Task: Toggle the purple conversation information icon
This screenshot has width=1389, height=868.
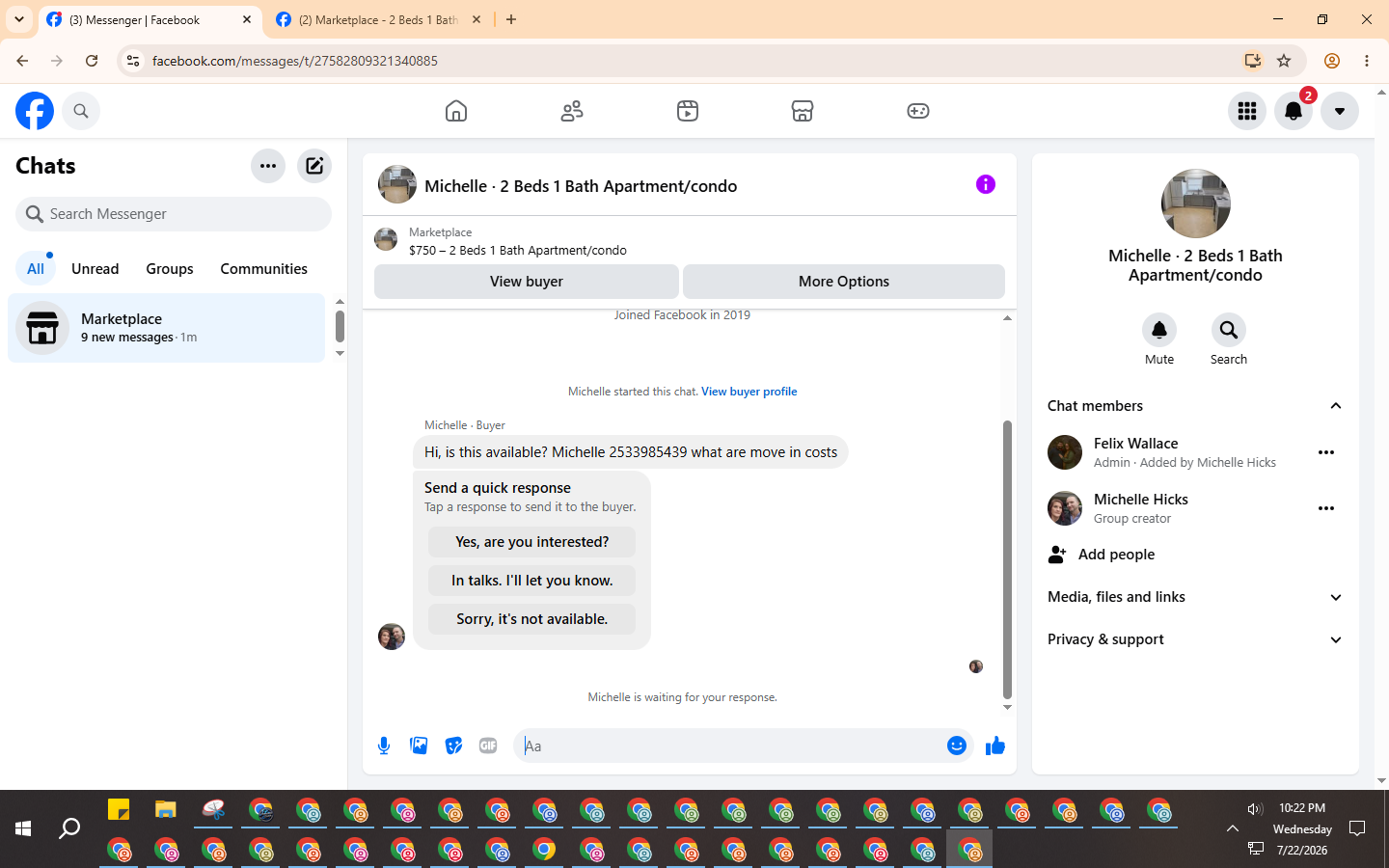Action: (x=985, y=184)
